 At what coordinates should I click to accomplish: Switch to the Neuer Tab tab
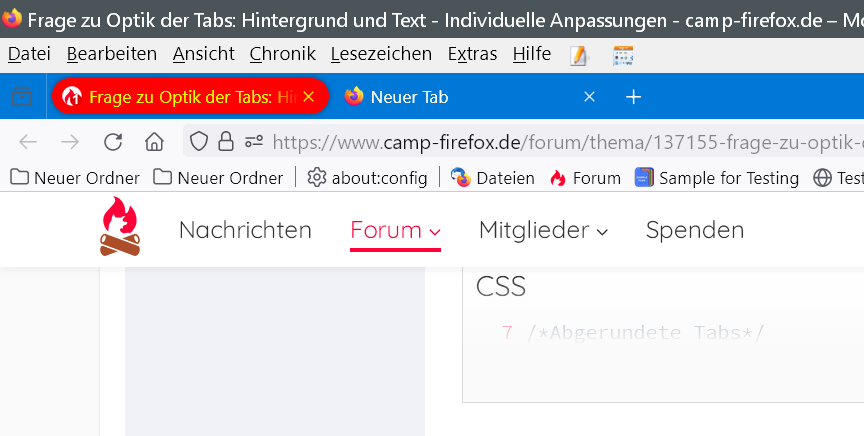click(450, 97)
